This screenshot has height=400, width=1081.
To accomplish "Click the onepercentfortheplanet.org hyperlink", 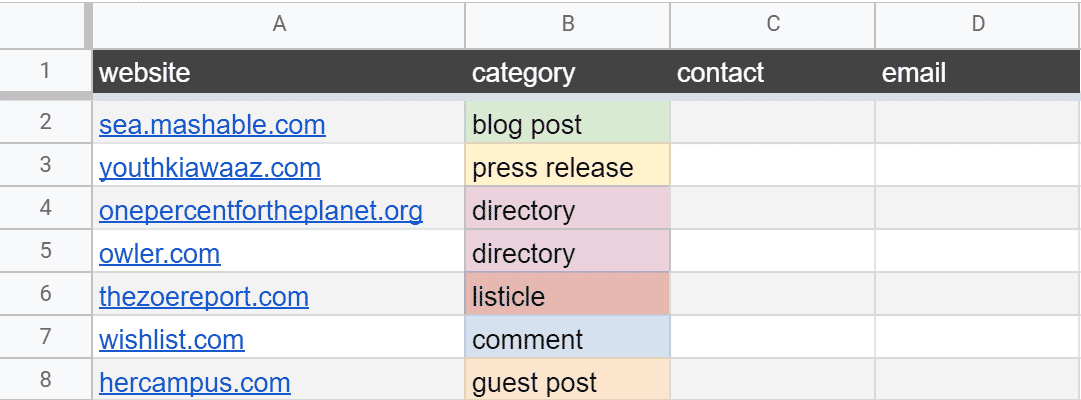I will coord(261,211).
